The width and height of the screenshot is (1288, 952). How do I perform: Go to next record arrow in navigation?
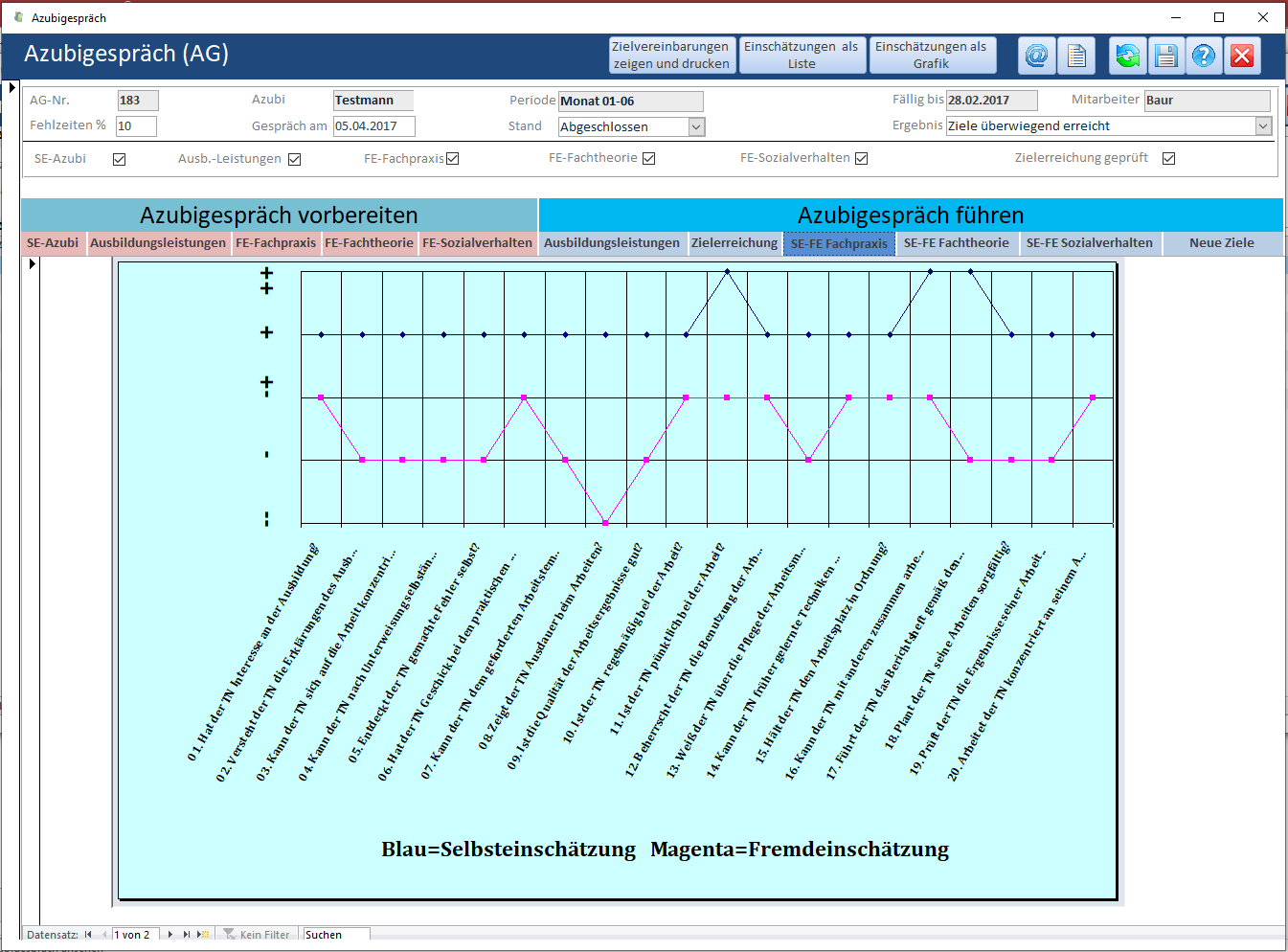click(170, 935)
